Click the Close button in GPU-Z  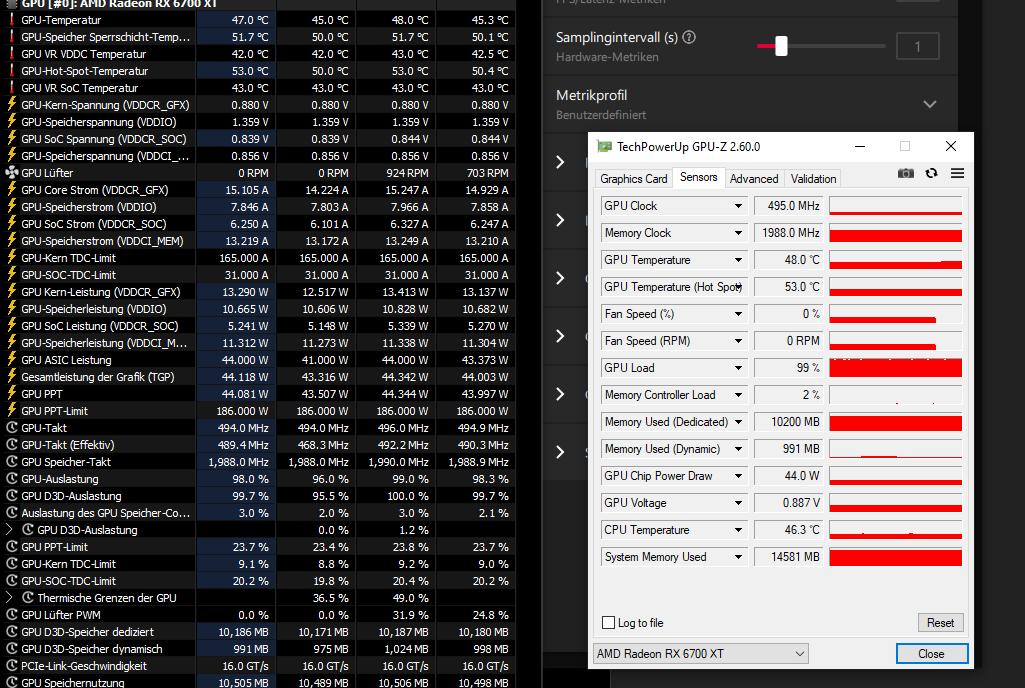click(931, 653)
